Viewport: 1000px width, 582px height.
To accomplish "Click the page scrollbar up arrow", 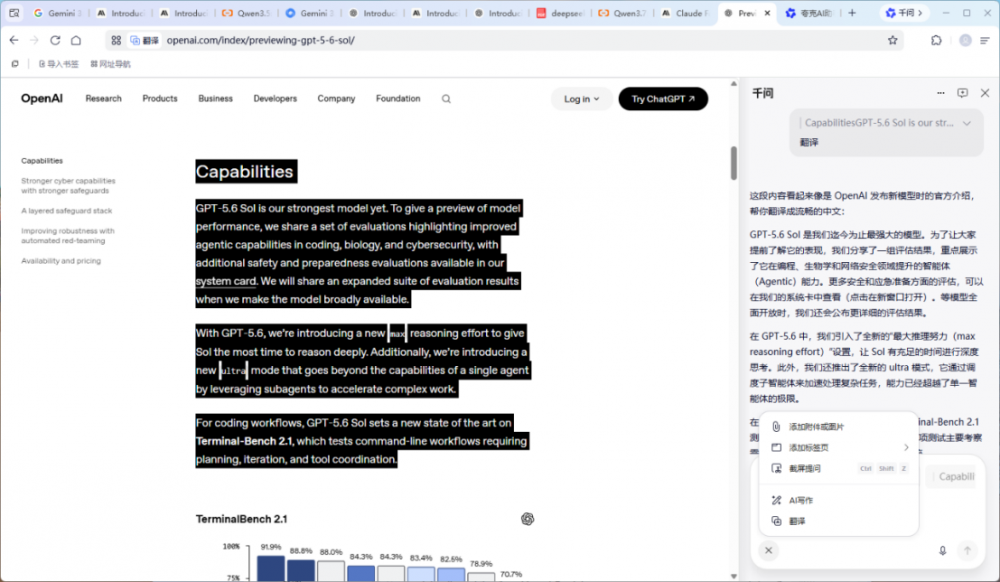I will [x=733, y=84].
